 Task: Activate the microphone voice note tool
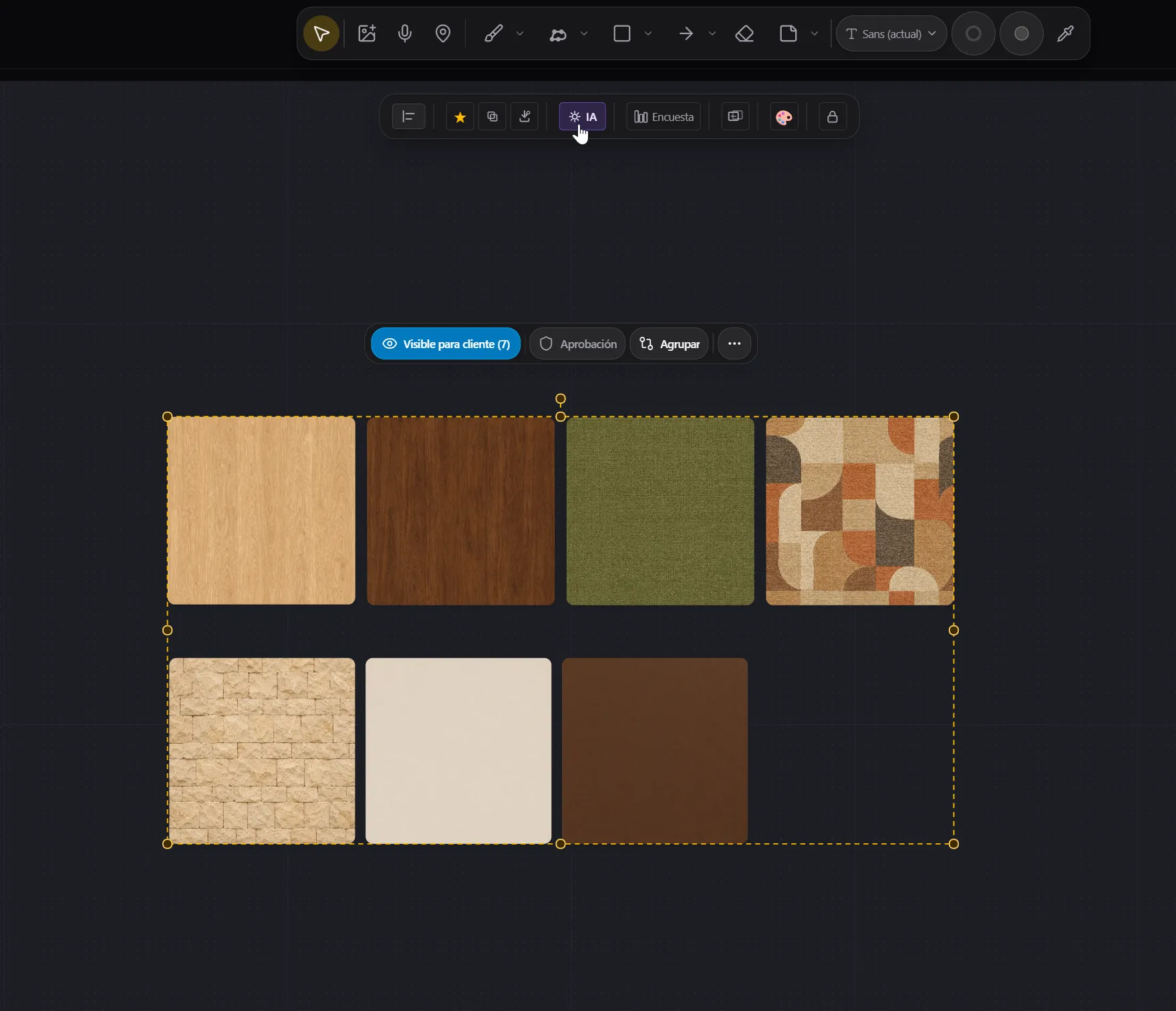click(405, 33)
